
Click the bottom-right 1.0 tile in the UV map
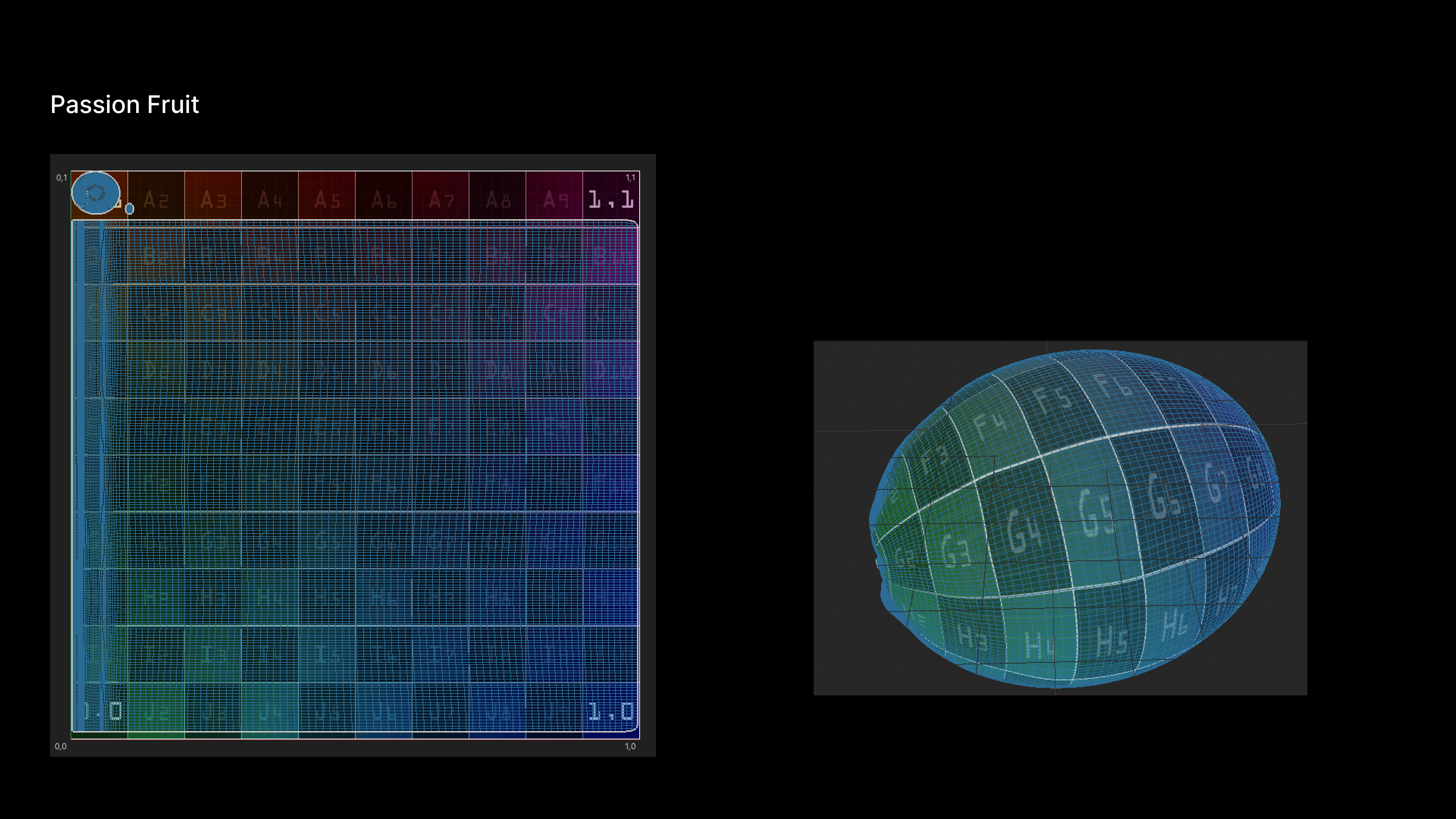coord(611,710)
